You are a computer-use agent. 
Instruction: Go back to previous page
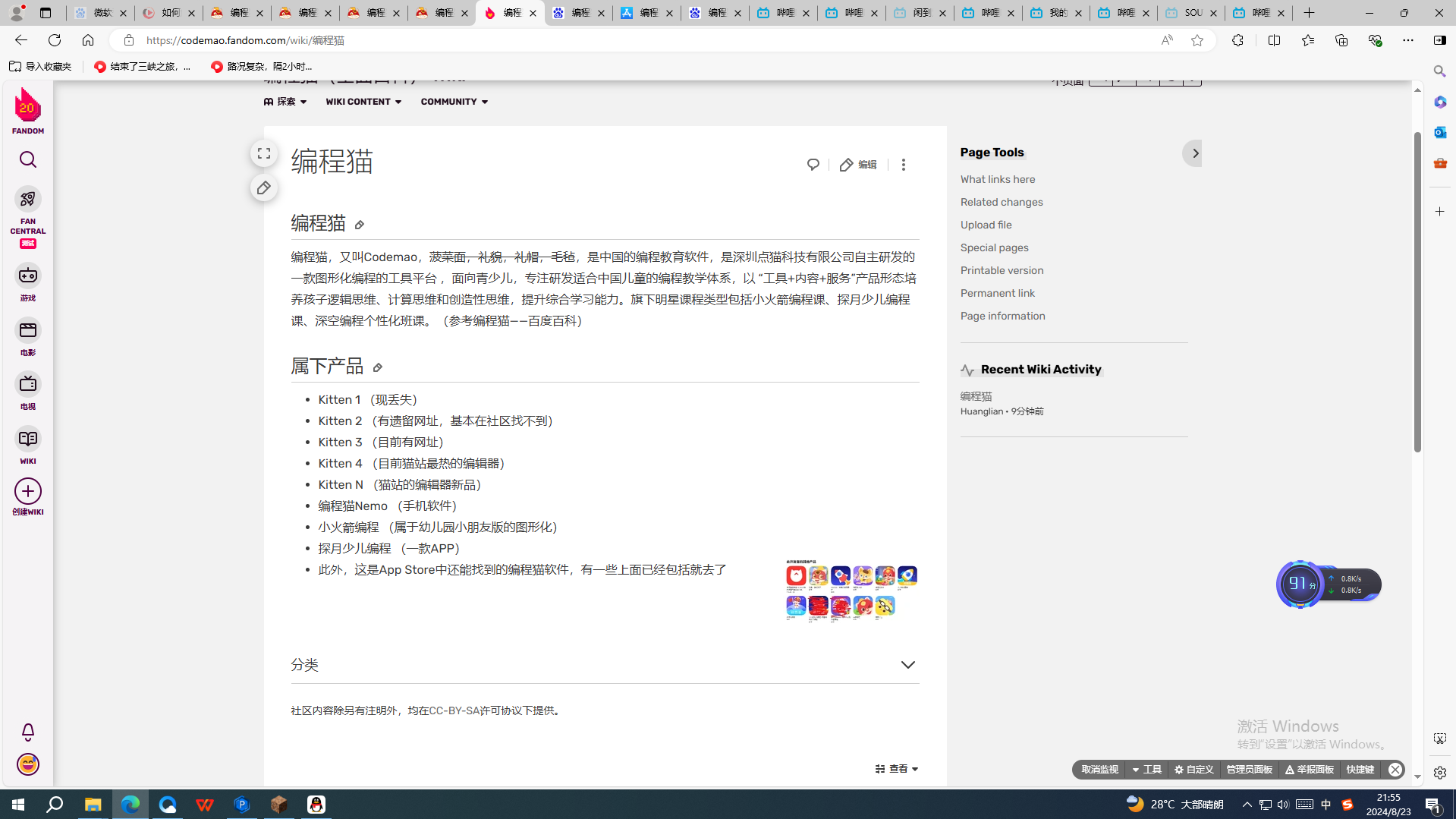[20, 40]
